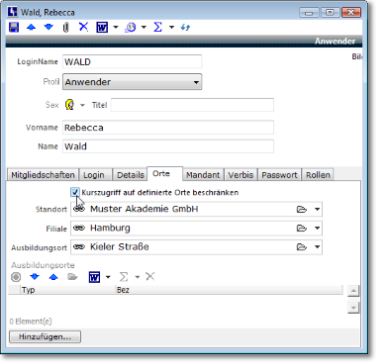Go to next record with down arrow

click(49, 27)
